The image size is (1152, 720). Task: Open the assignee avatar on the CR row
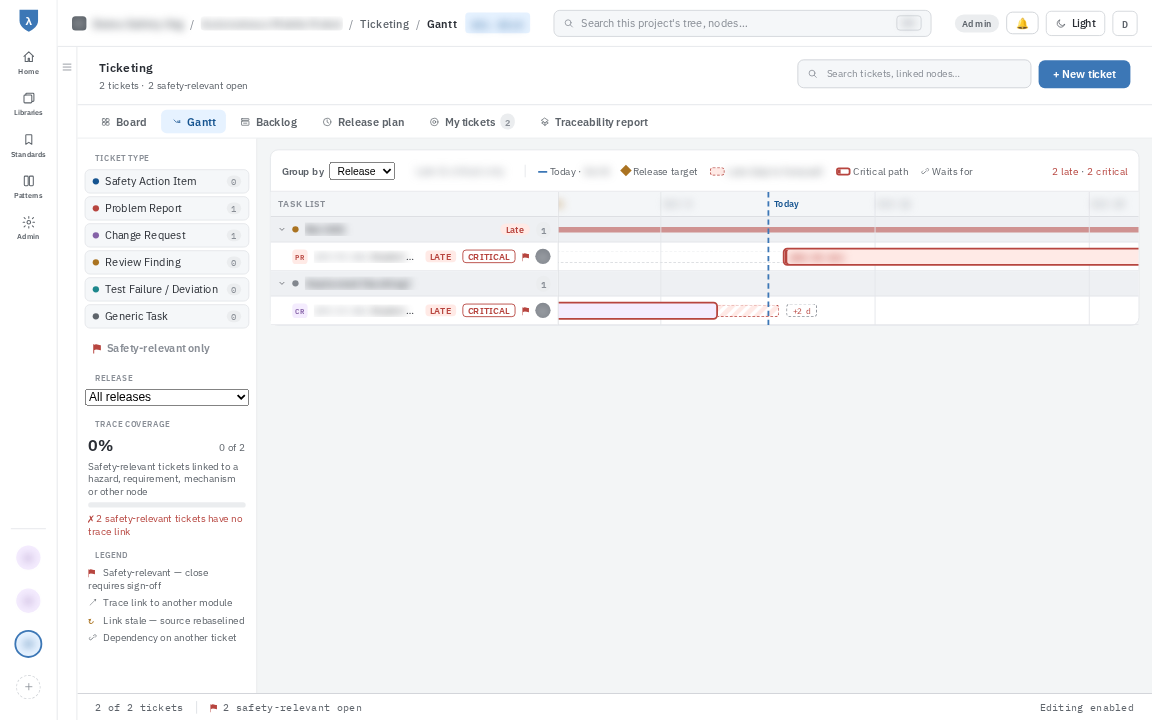coord(543,311)
